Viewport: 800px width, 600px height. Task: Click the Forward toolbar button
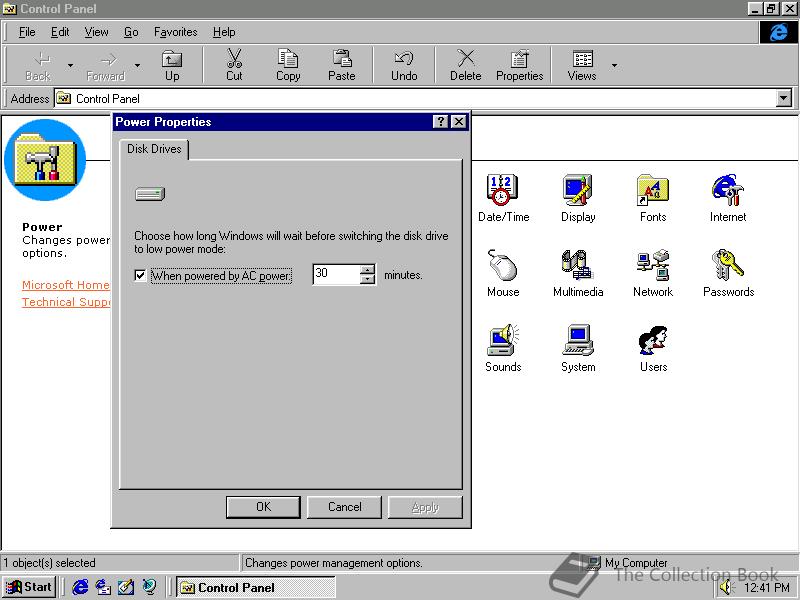(106, 65)
